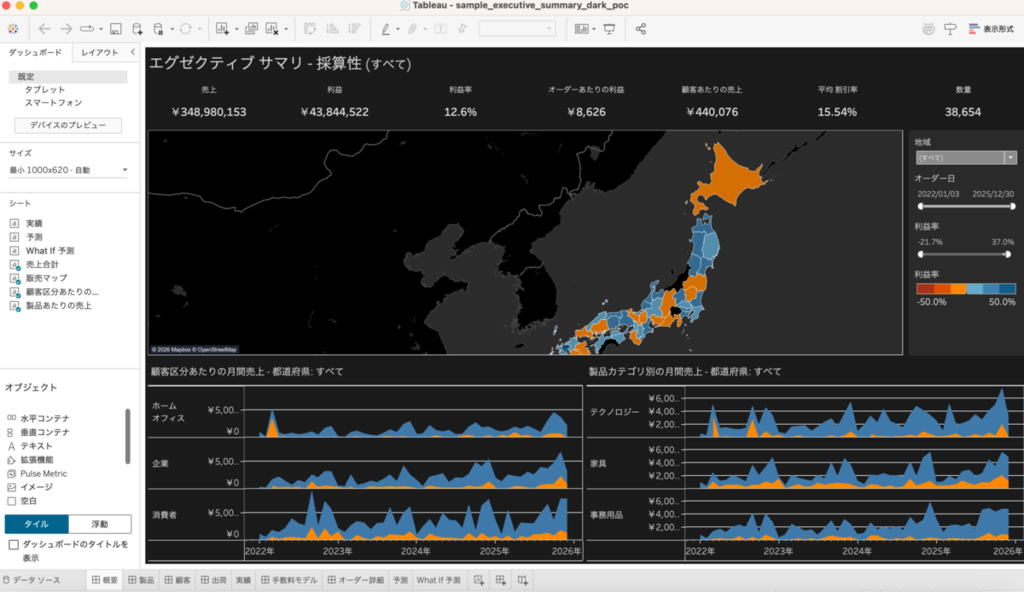Select the スマートフォン device layout
Image resolution: width=1024 pixels, height=592 pixels.
(54, 103)
